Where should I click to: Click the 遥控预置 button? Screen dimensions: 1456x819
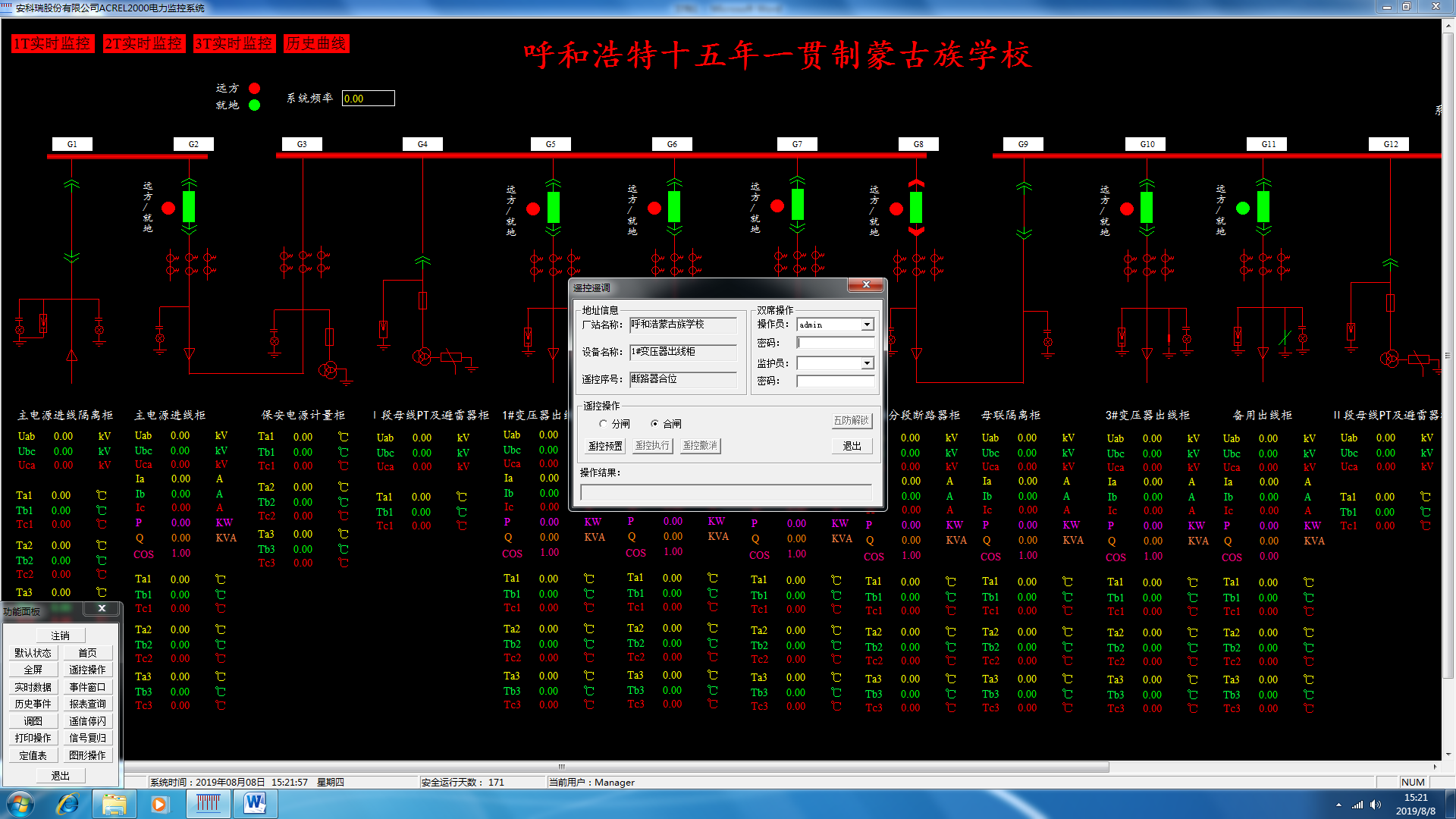point(605,446)
